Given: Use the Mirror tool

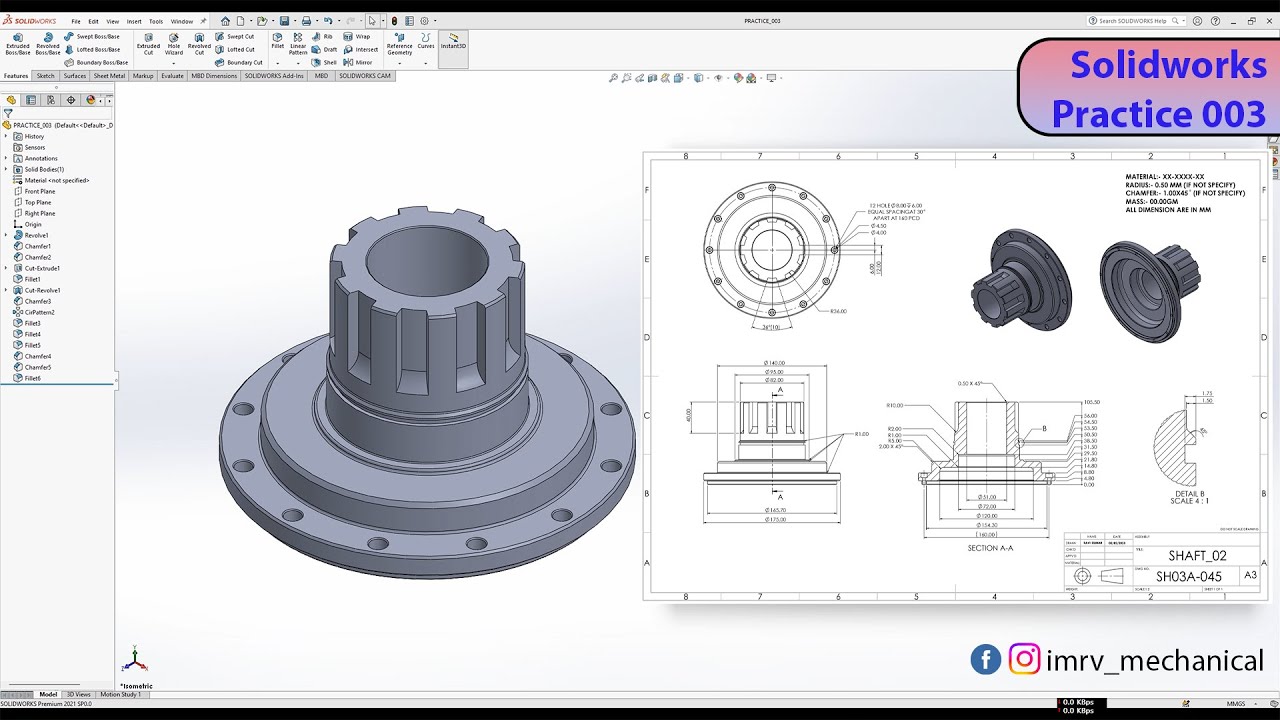Looking at the screenshot, I should coord(358,62).
